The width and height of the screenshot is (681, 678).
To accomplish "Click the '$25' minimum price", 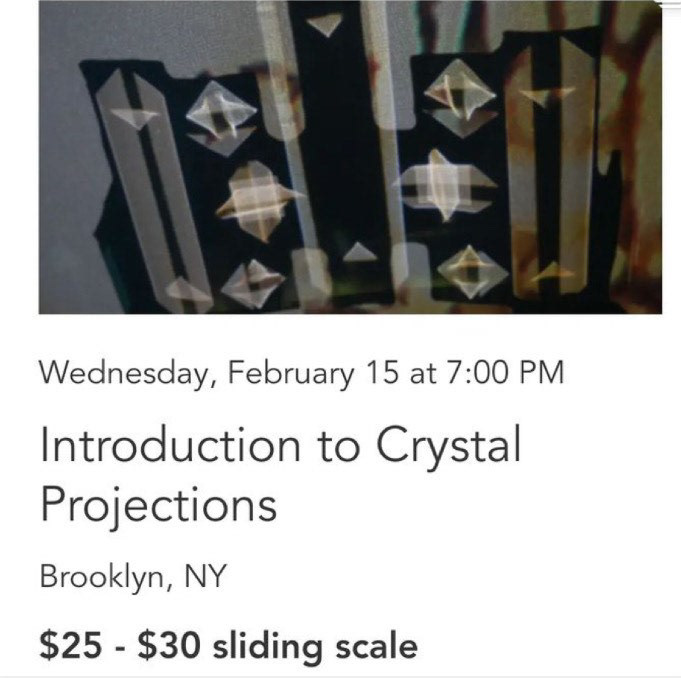I will [68, 645].
